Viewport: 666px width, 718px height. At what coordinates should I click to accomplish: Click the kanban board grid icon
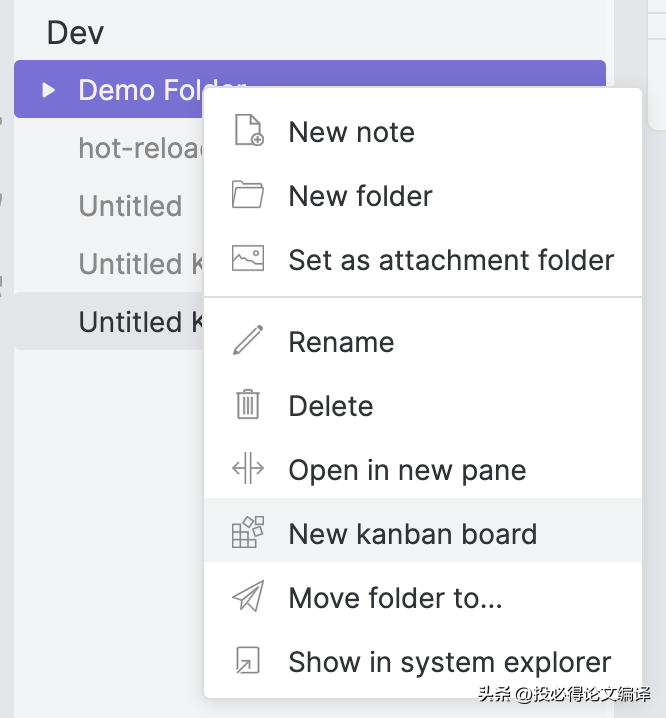(248, 532)
